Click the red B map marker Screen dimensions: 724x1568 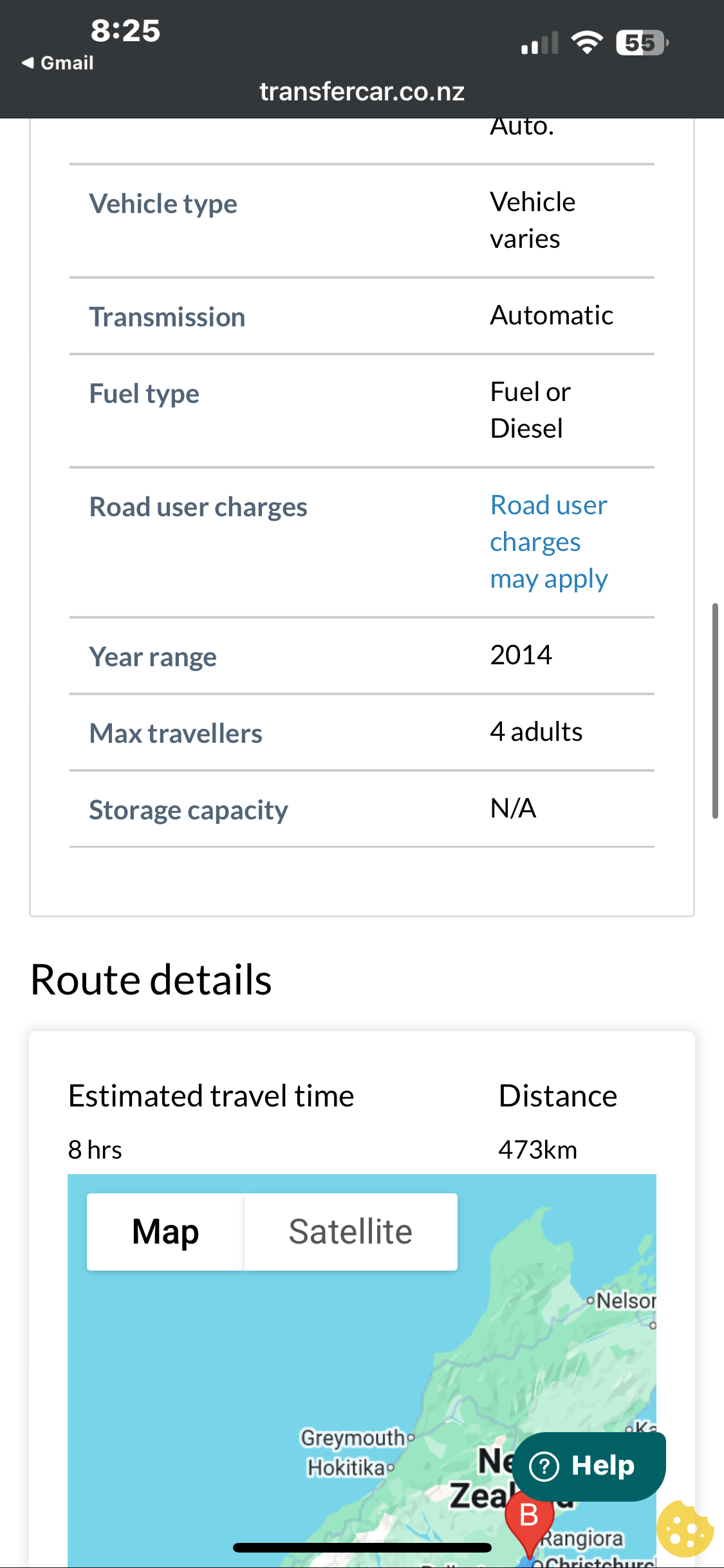(529, 1518)
